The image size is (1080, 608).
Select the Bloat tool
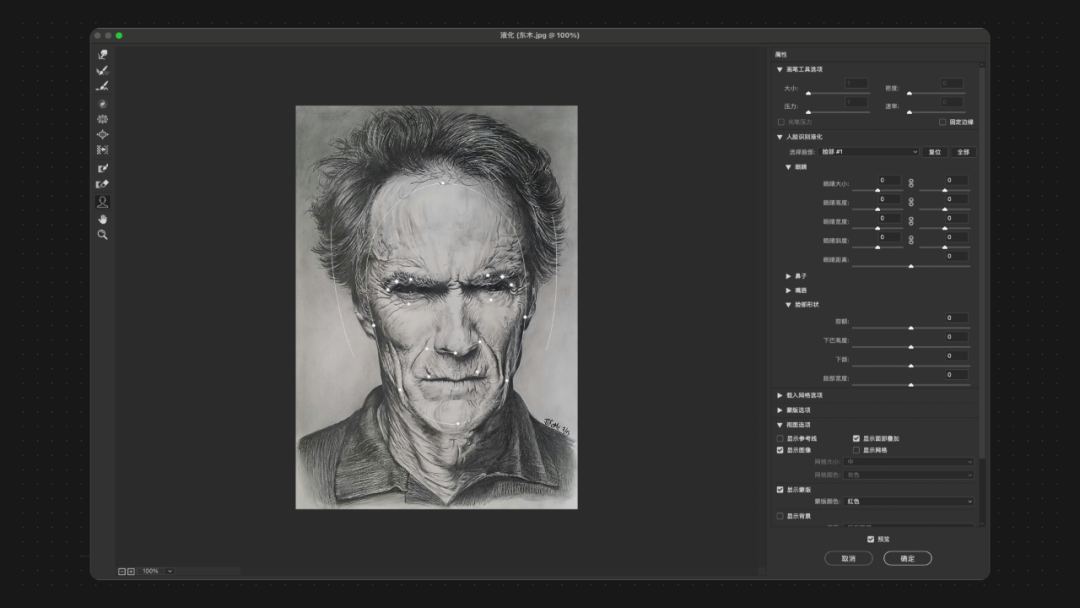[x=102, y=134]
